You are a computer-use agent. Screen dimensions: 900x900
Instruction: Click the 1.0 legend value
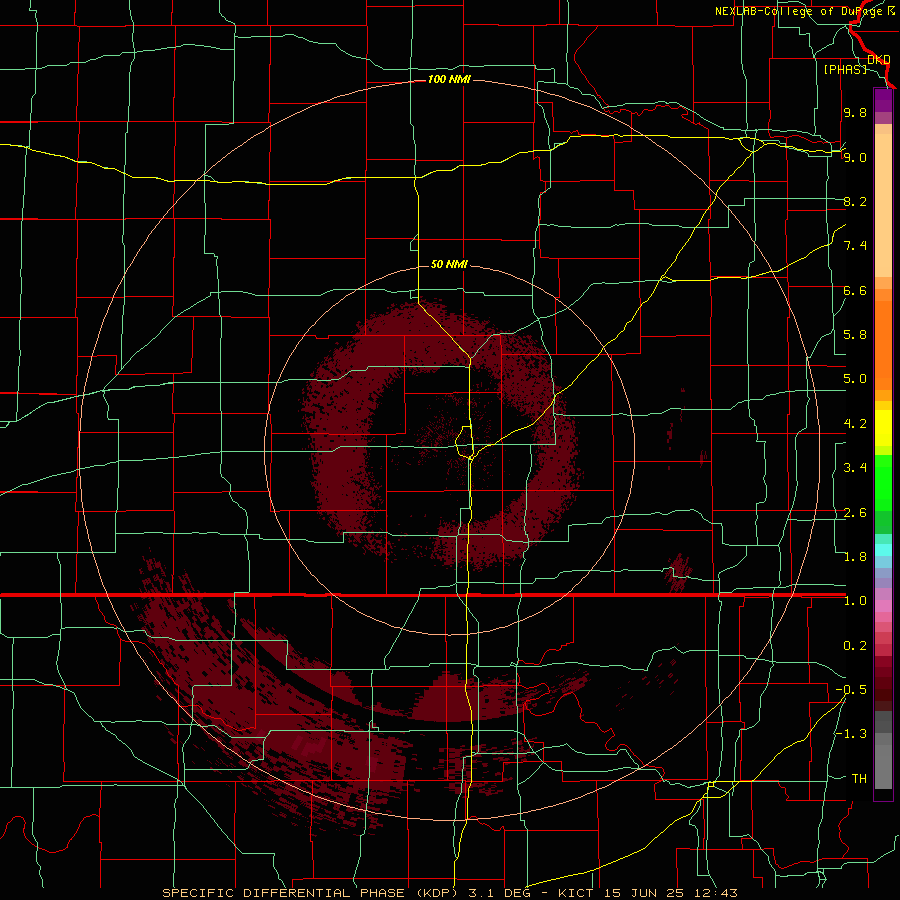855,601
